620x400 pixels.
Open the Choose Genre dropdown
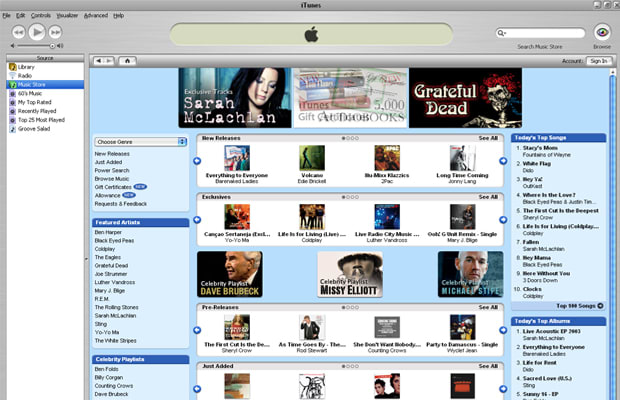point(140,142)
